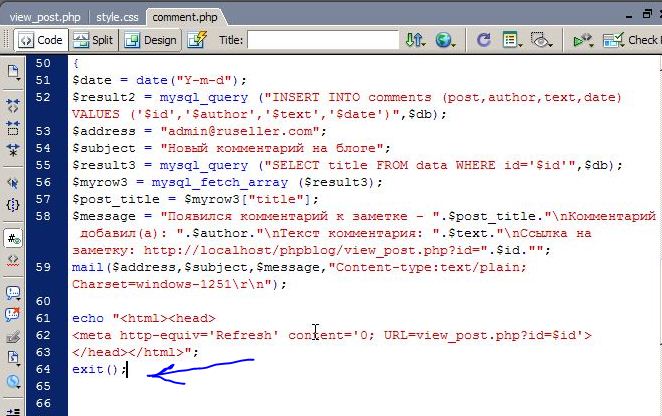
Task: Click the toolbar drag handle before Code
Action: coord(6,40)
